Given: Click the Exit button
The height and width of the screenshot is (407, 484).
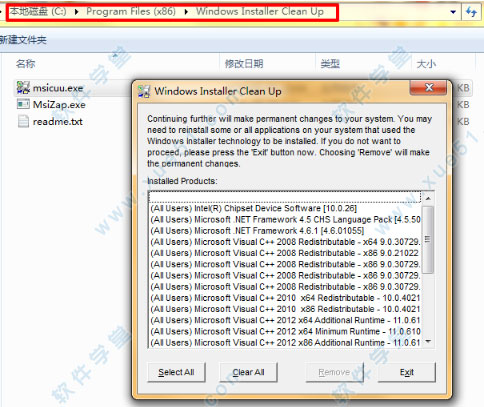Looking at the screenshot, I should 407,372.
